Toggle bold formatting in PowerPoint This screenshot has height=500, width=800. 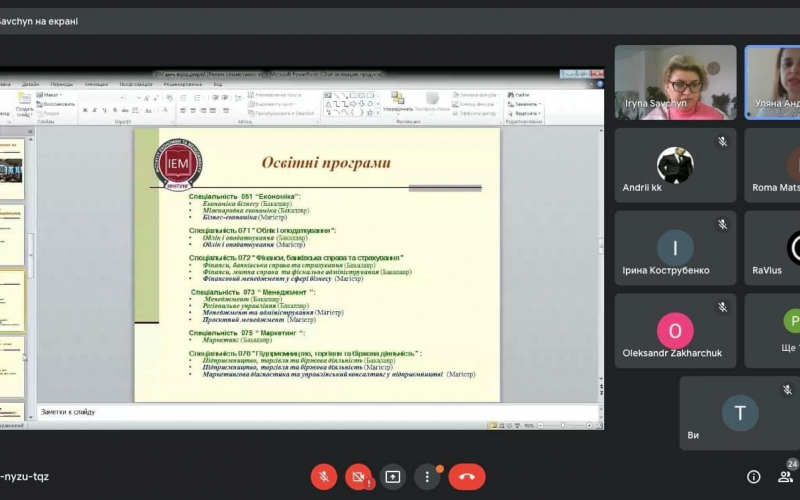coord(85,110)
